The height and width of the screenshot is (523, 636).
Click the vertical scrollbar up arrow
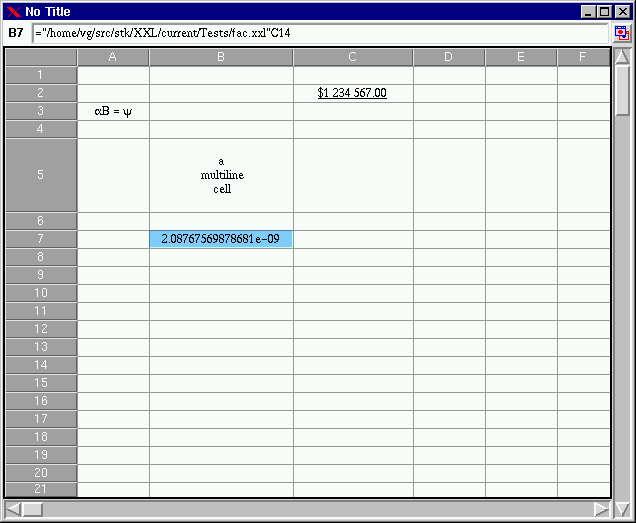click(x=621, y=57)
